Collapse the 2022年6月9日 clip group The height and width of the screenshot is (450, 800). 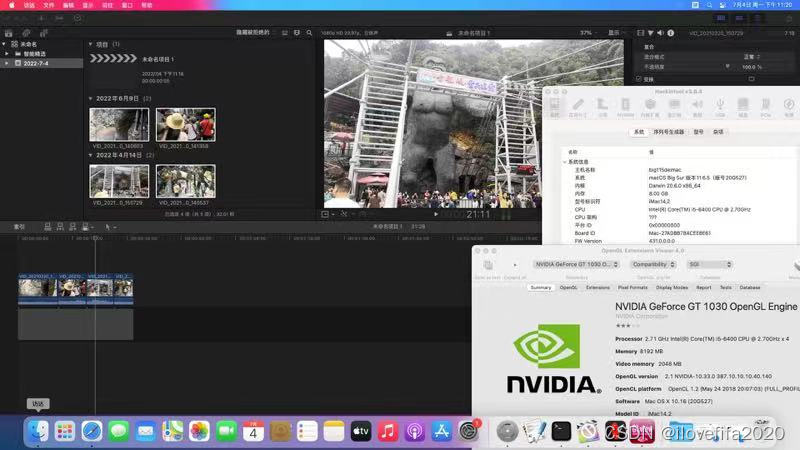91,98
